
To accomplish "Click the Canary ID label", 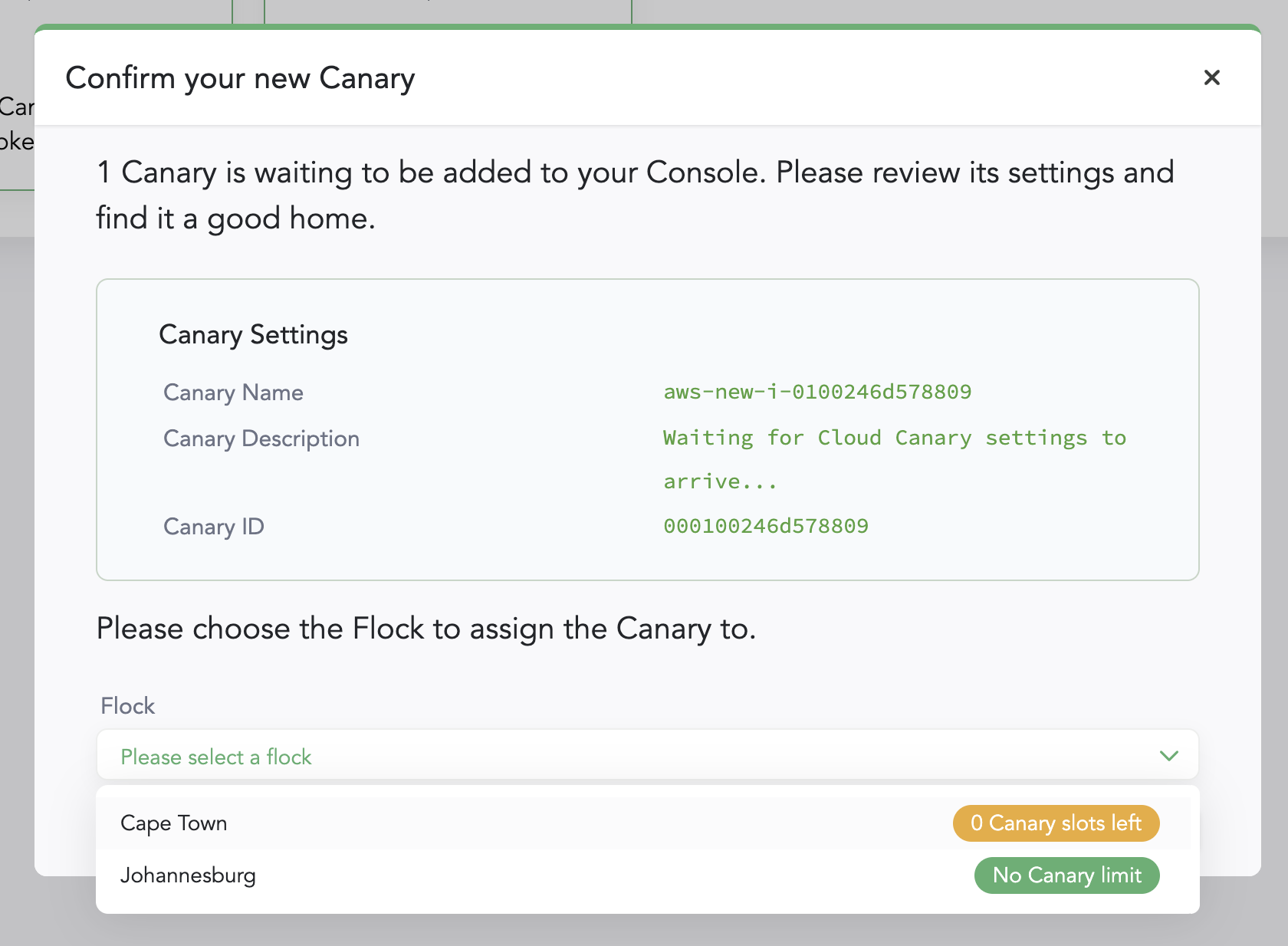I will pos(213,527).
